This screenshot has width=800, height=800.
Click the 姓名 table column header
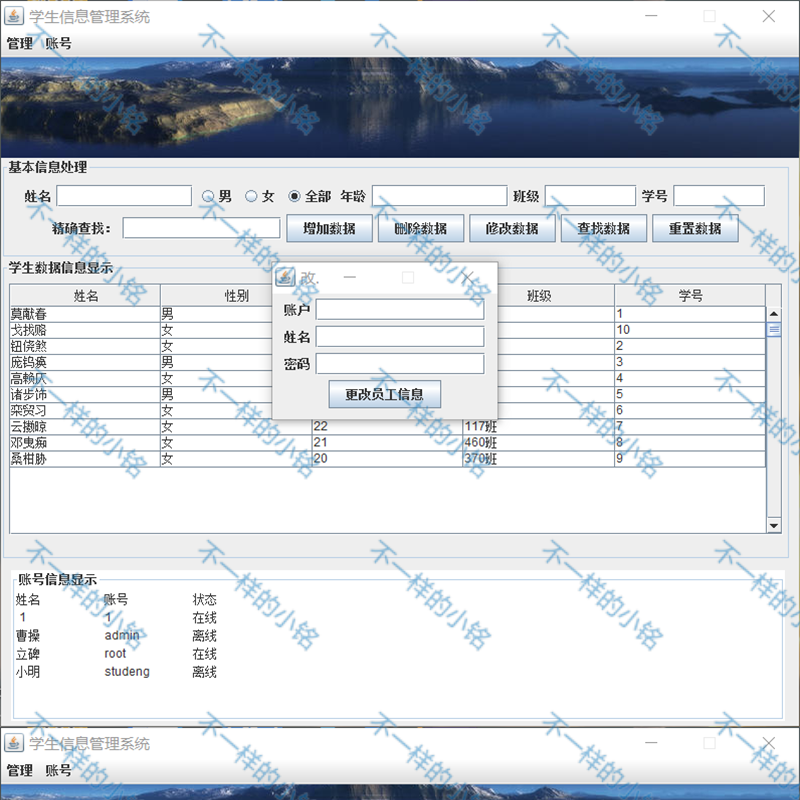coord(85,295)
